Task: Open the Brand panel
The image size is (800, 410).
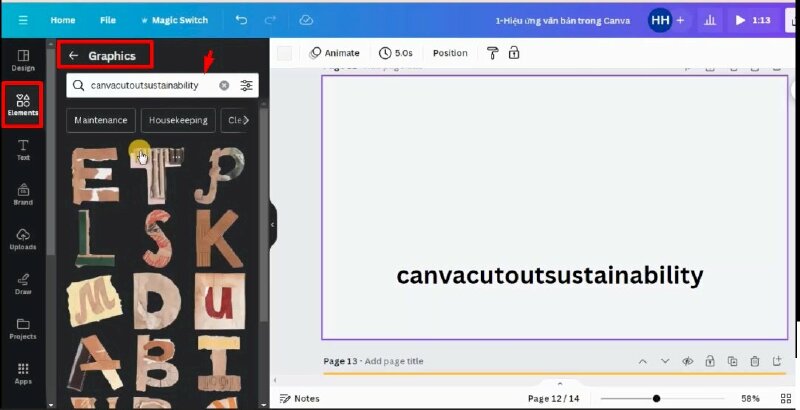Action: click(22, 193)
